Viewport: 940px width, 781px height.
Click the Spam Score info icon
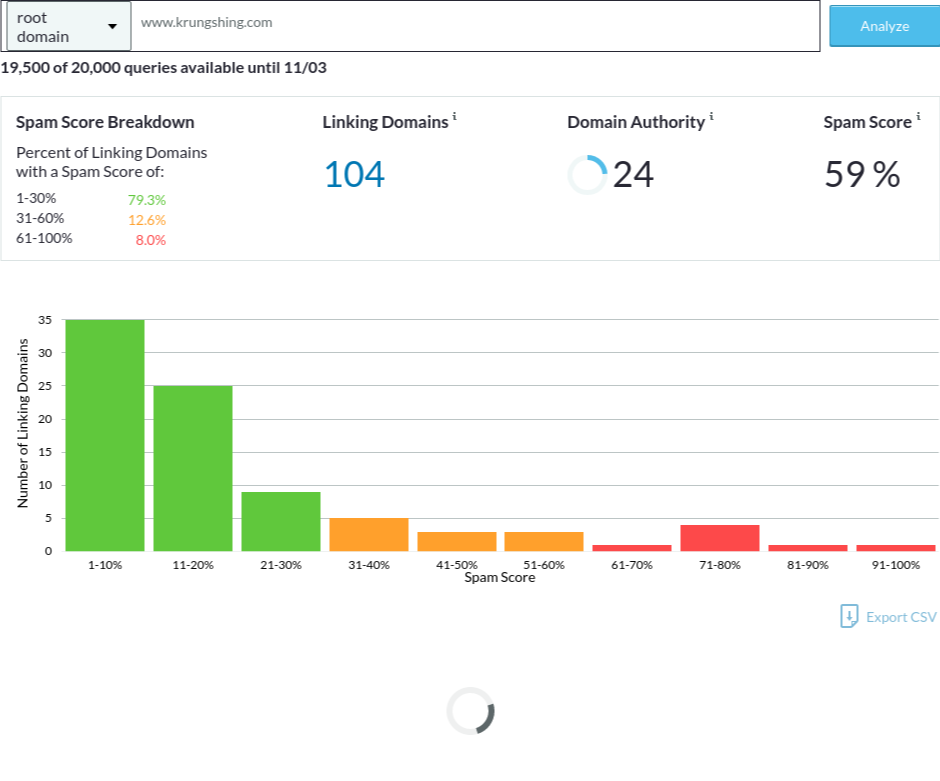click(918, 117)
